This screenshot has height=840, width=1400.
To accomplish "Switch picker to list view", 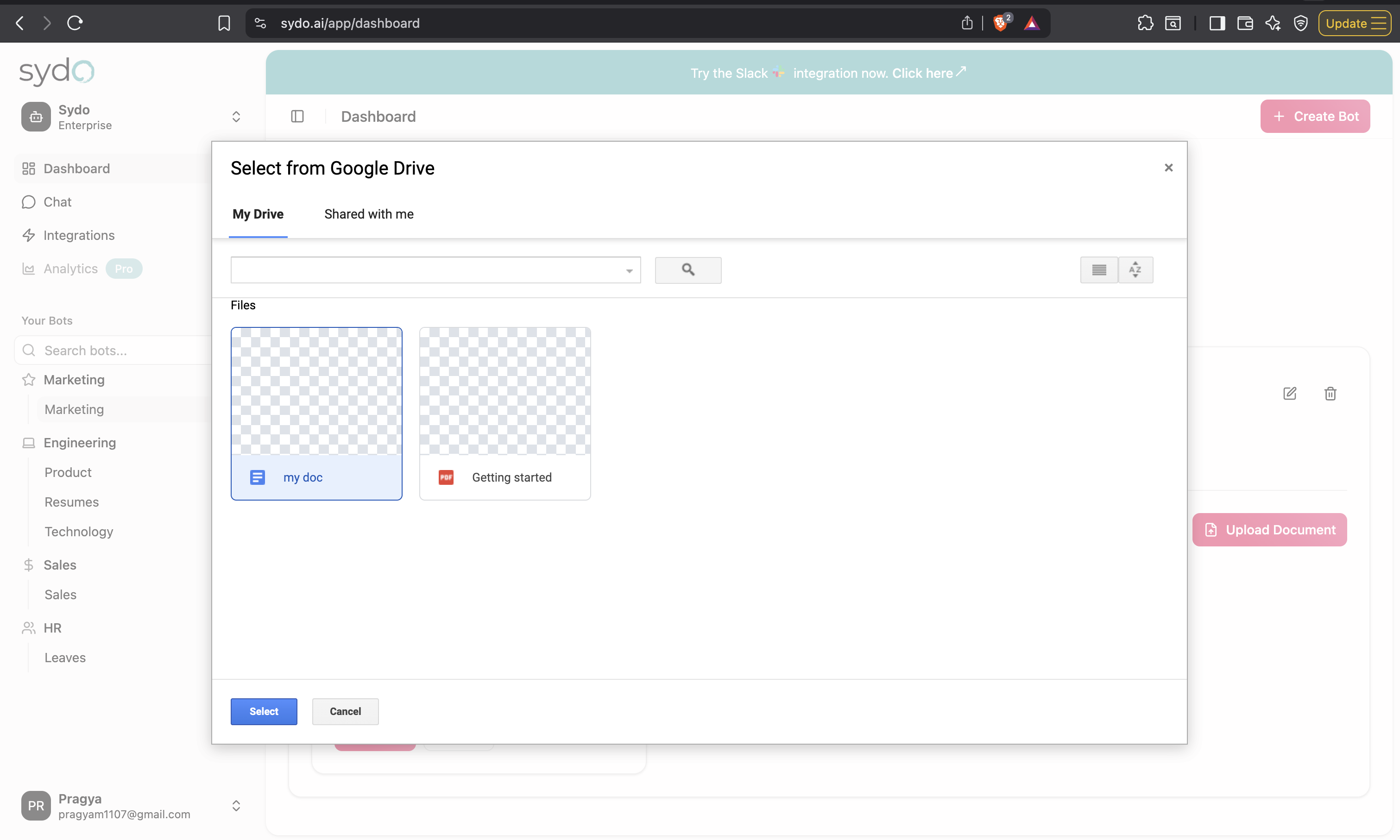I will point(1099,270).
